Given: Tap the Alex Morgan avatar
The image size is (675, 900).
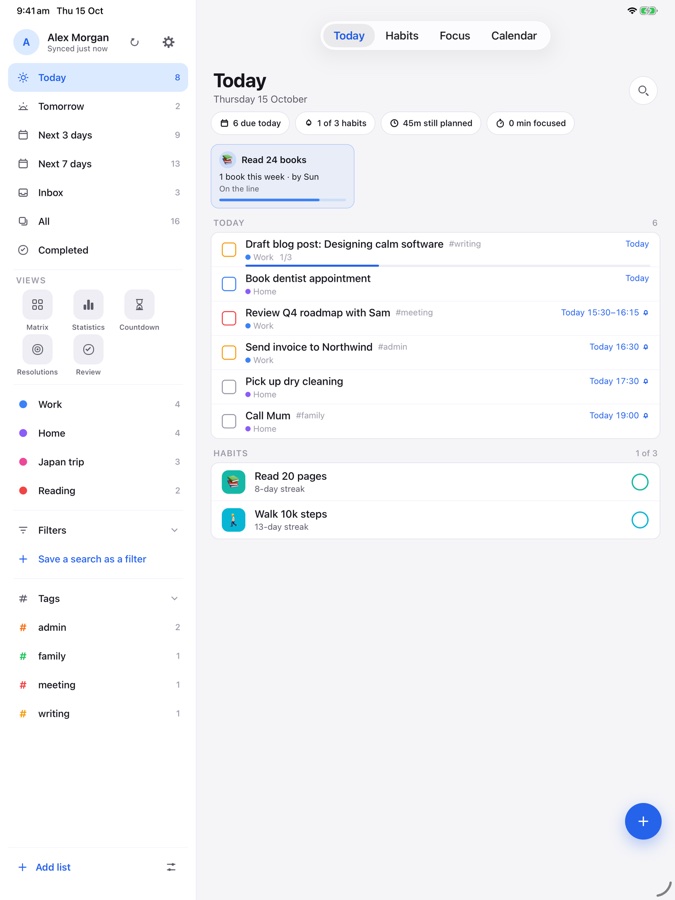Looking at the screenshot, I should click(26, 42).
